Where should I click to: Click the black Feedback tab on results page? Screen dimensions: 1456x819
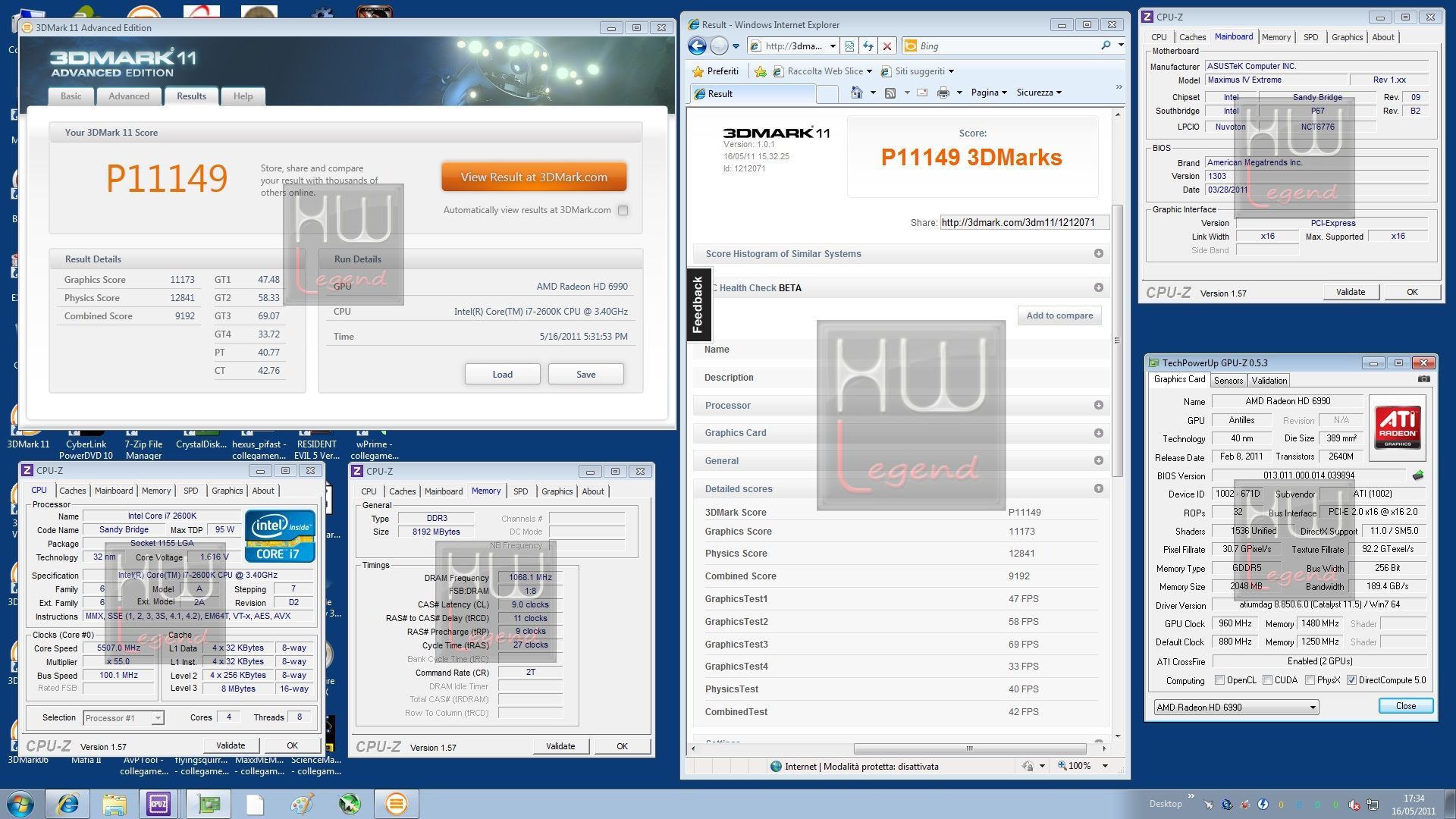(x=698, y=305)
